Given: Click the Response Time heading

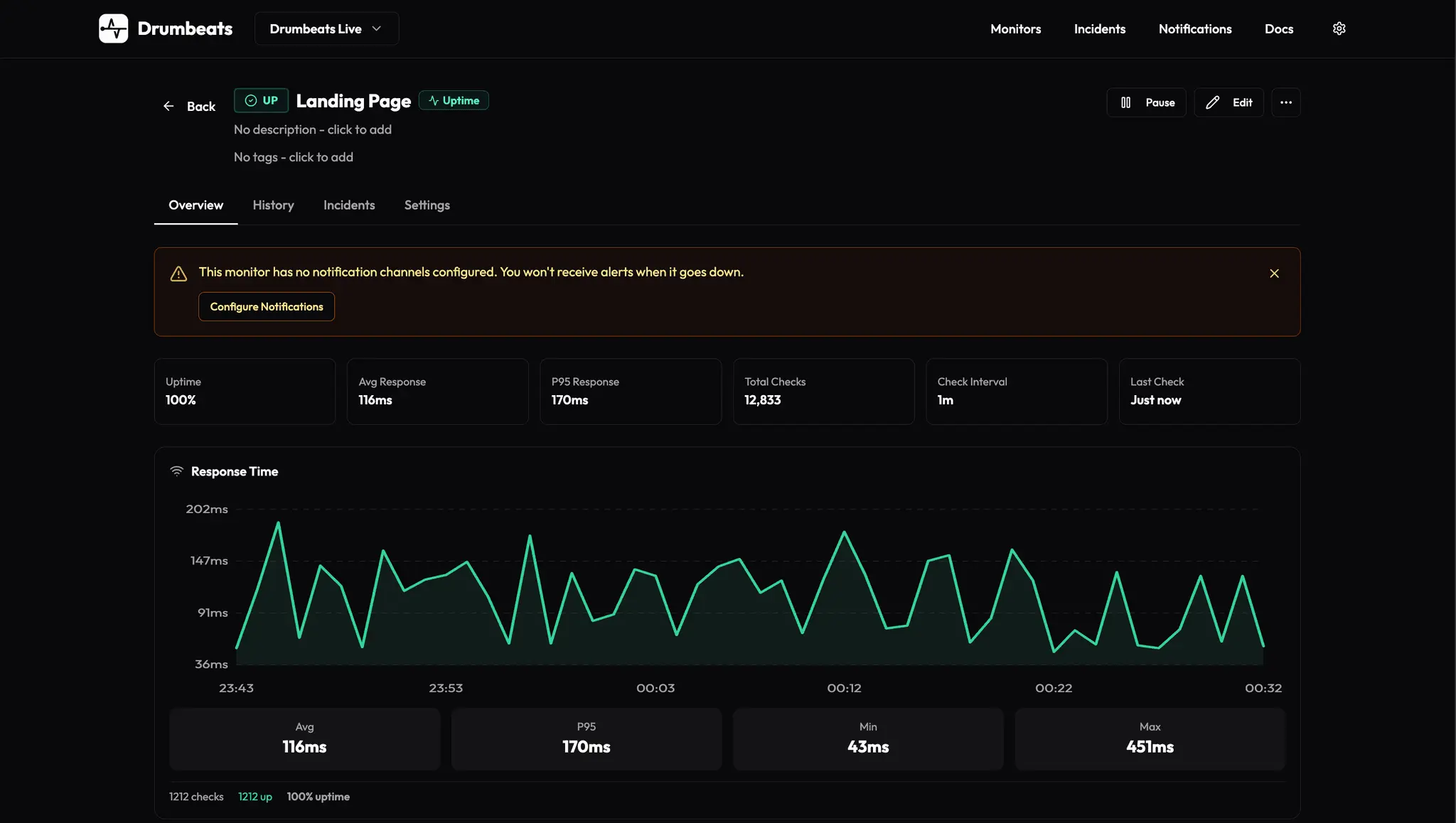Looking at the screenshot, I should [x=235, y=471].
